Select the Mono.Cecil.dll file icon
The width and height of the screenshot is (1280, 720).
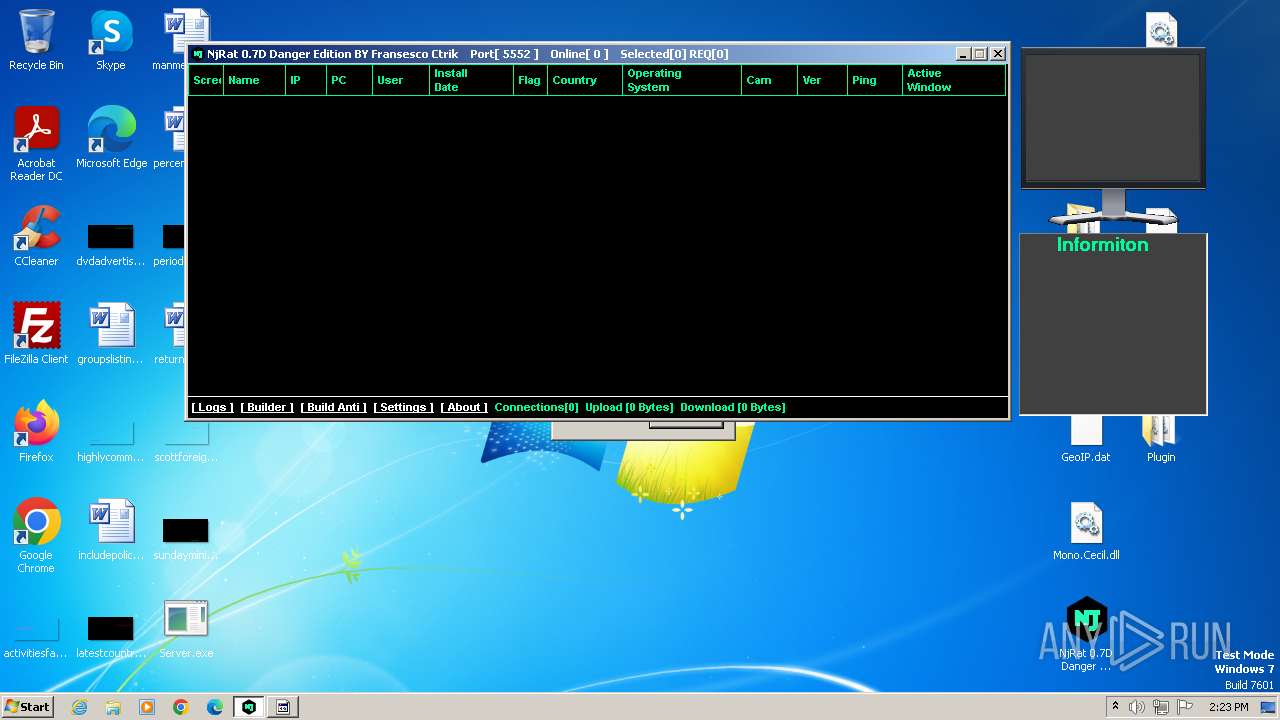pyautogui.click(x=1086, y=530)
